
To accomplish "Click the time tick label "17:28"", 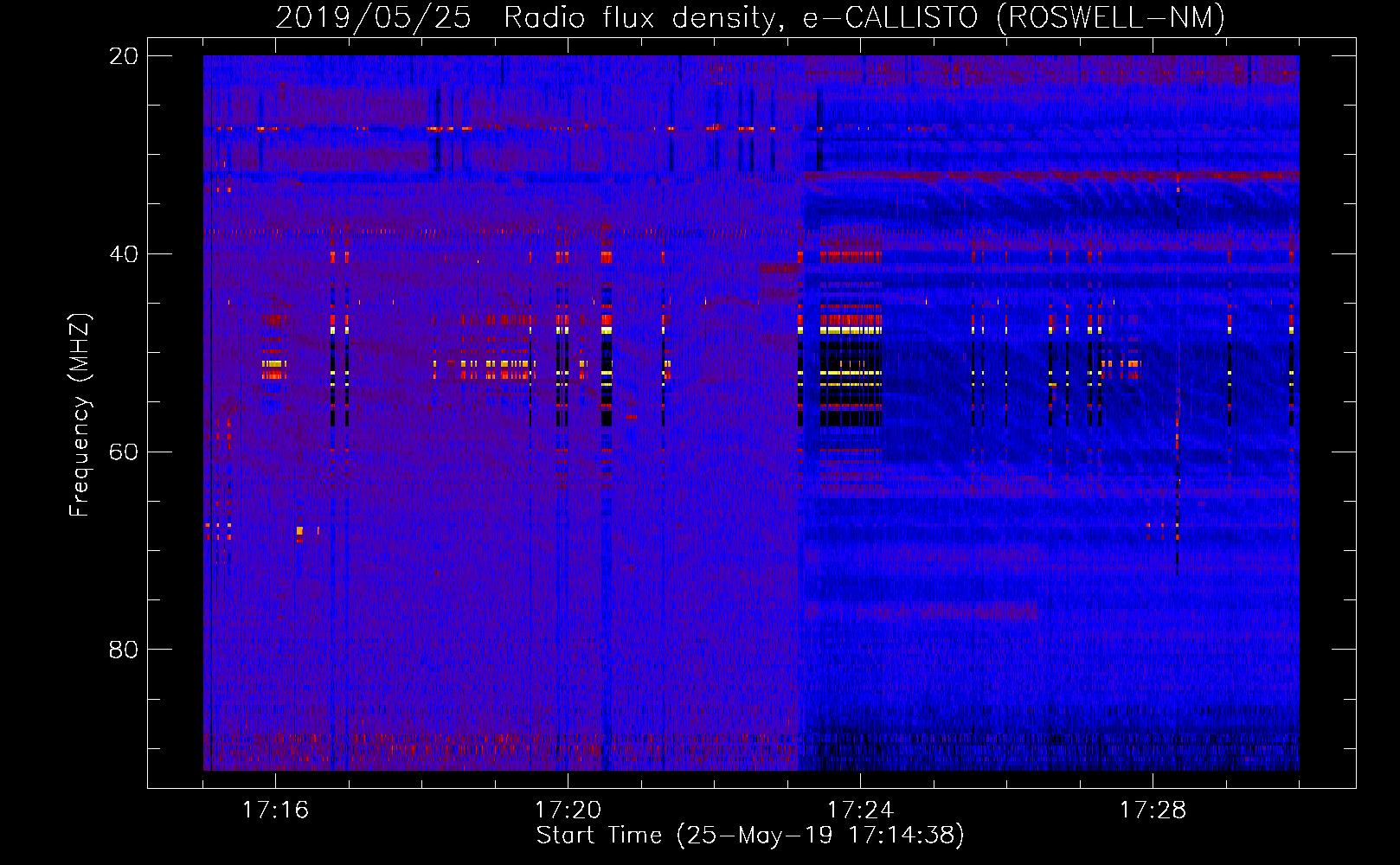I will pos(1153,810).
